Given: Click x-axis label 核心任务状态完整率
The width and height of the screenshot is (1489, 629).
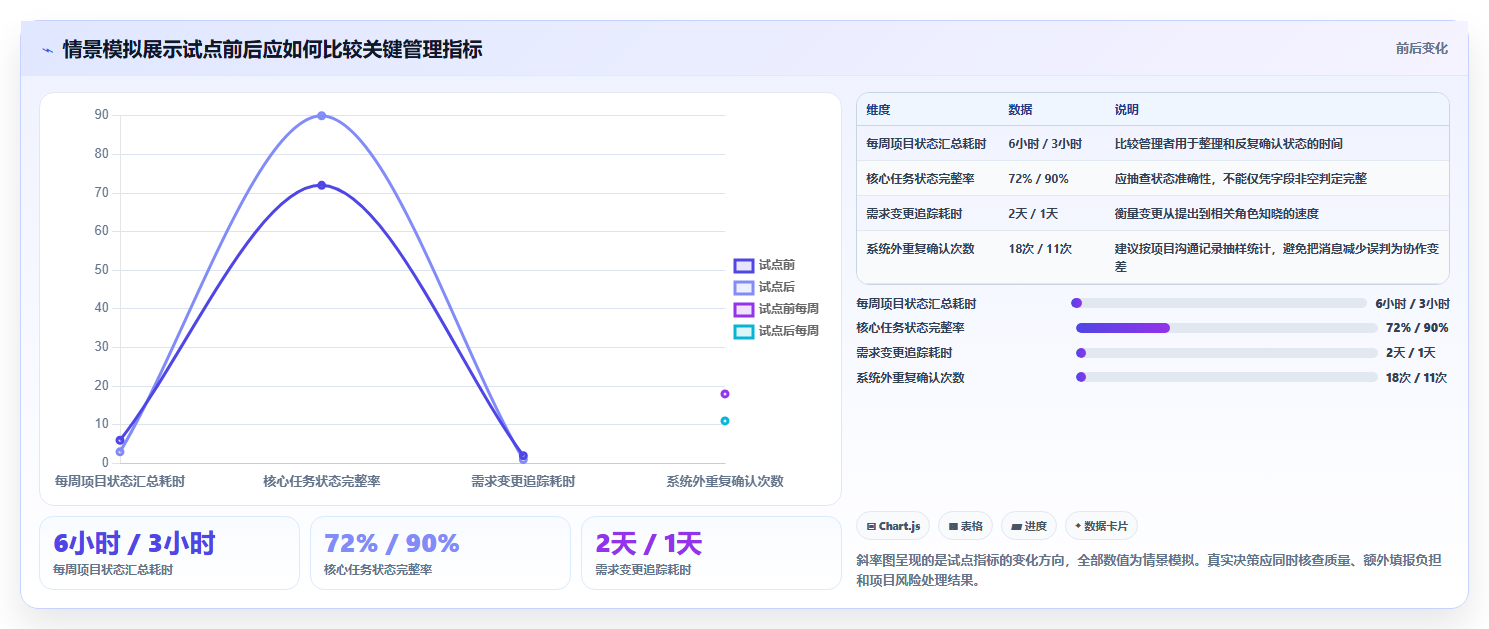Looking at the screenshot, I should [322, 481].
